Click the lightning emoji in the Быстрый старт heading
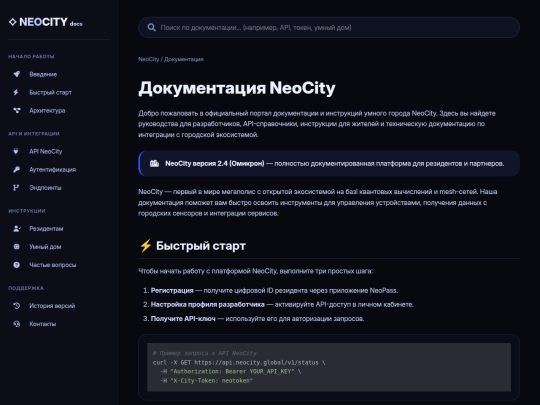Image resolution: width=540 pixels, height=405 pixels. 145,246
